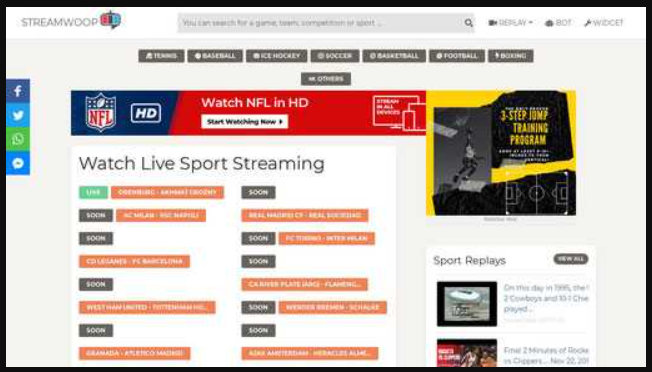Select the Soccer category
652x372 pixels.
coord(335,56)
